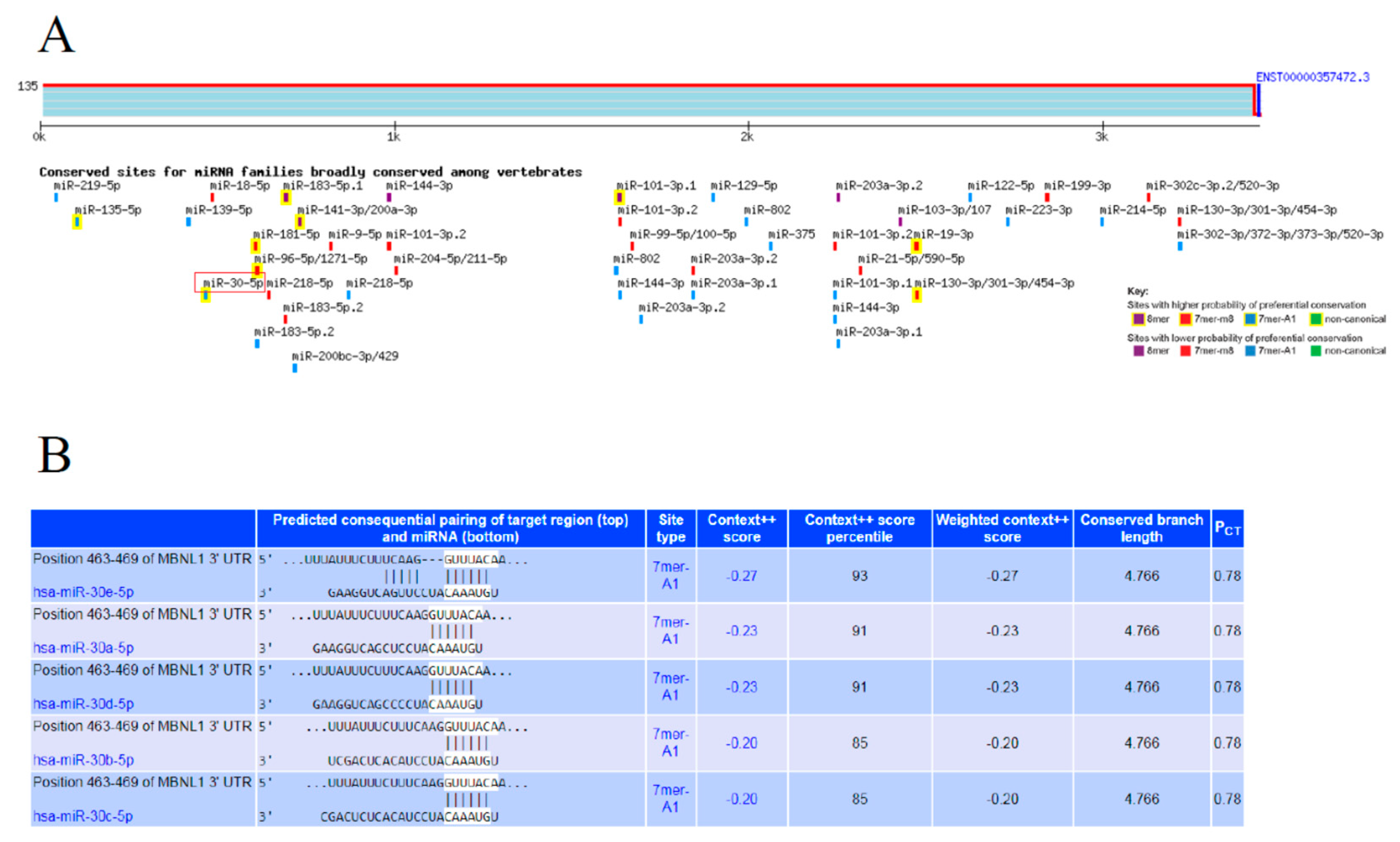
Task: Click the 1k mark on UTR ruler
Action: 394,126
